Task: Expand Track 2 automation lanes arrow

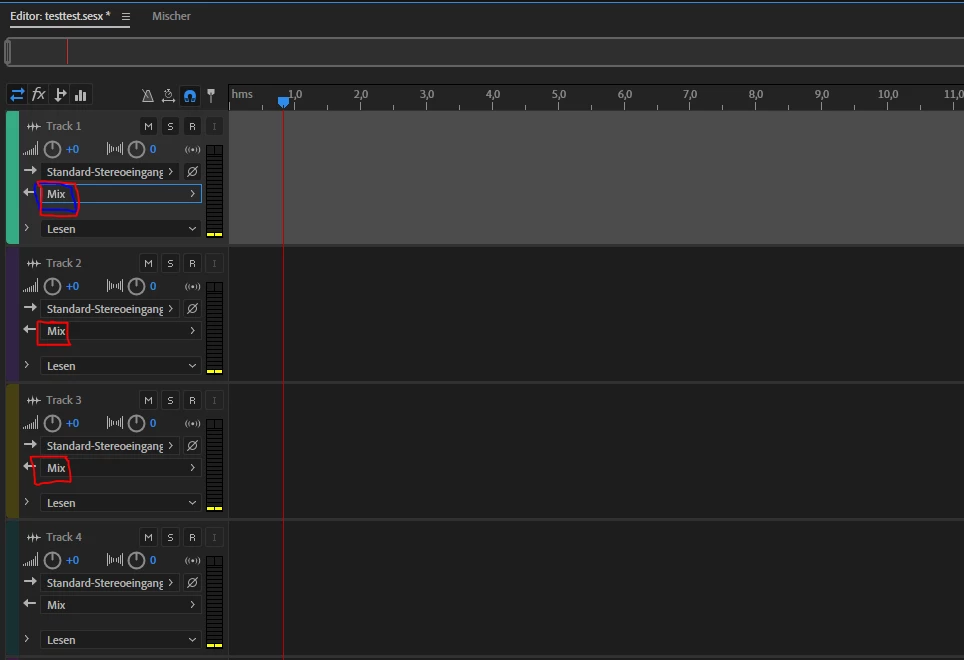Action: coord(26,365)
